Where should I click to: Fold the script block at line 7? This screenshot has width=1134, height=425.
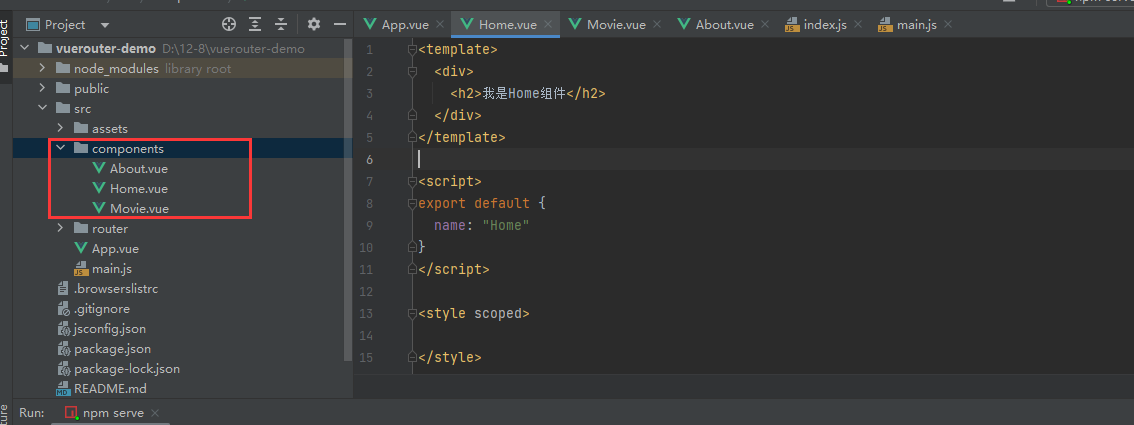point(412,181)
